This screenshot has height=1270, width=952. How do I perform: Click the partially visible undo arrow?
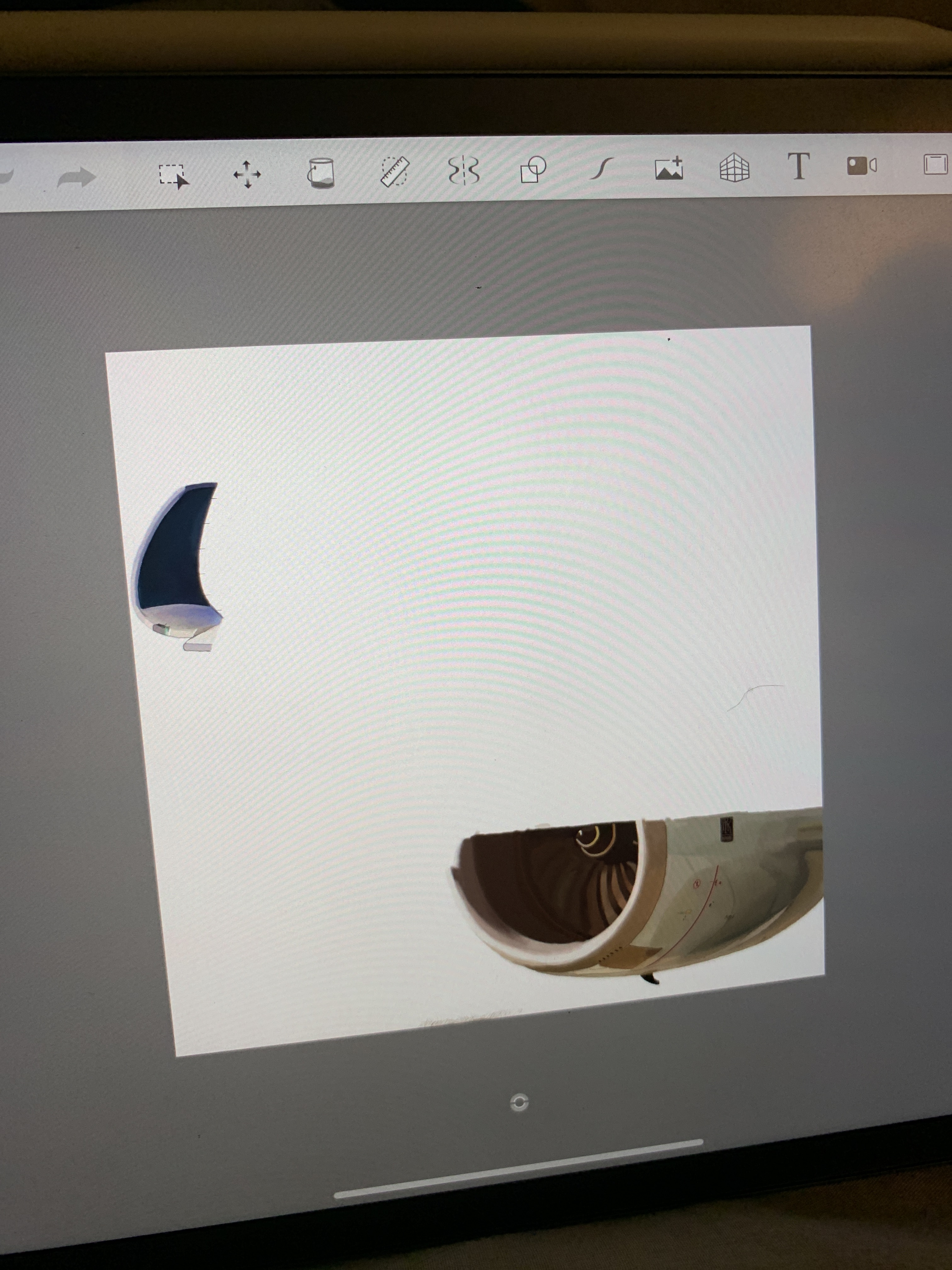6,177
